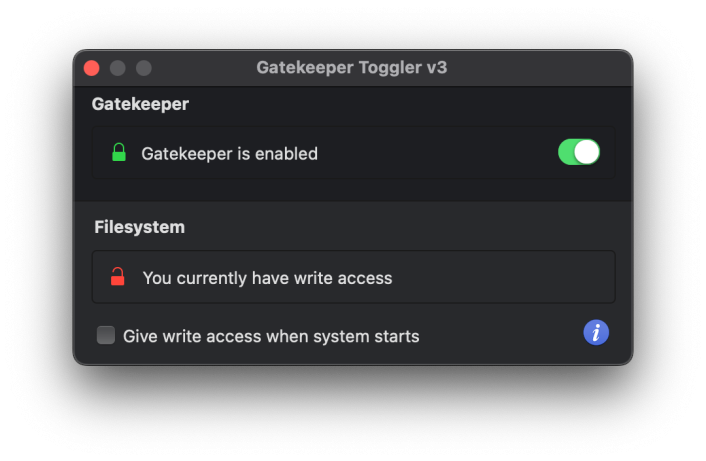
Task: Click the 'Give write access when system starts' label
Action: [271, 336]
